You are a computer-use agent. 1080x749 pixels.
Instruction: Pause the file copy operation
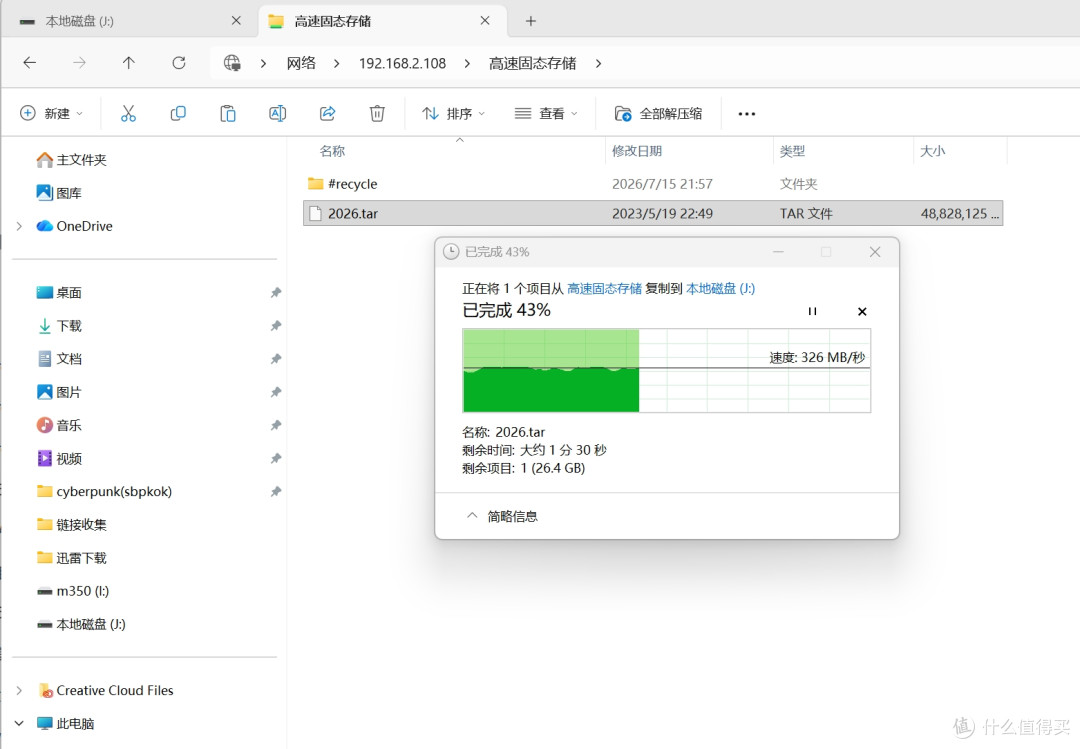point(812,311)
